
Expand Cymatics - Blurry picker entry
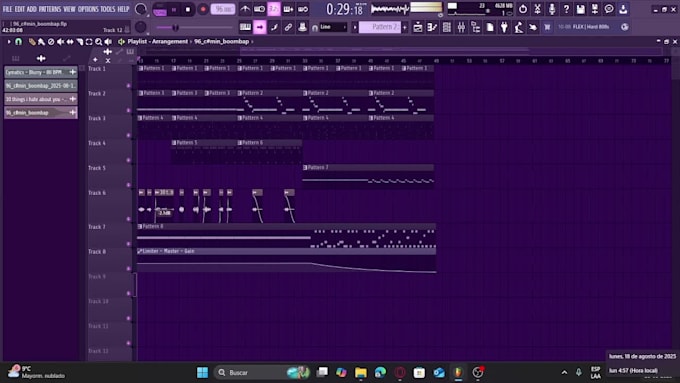(72, 72)
